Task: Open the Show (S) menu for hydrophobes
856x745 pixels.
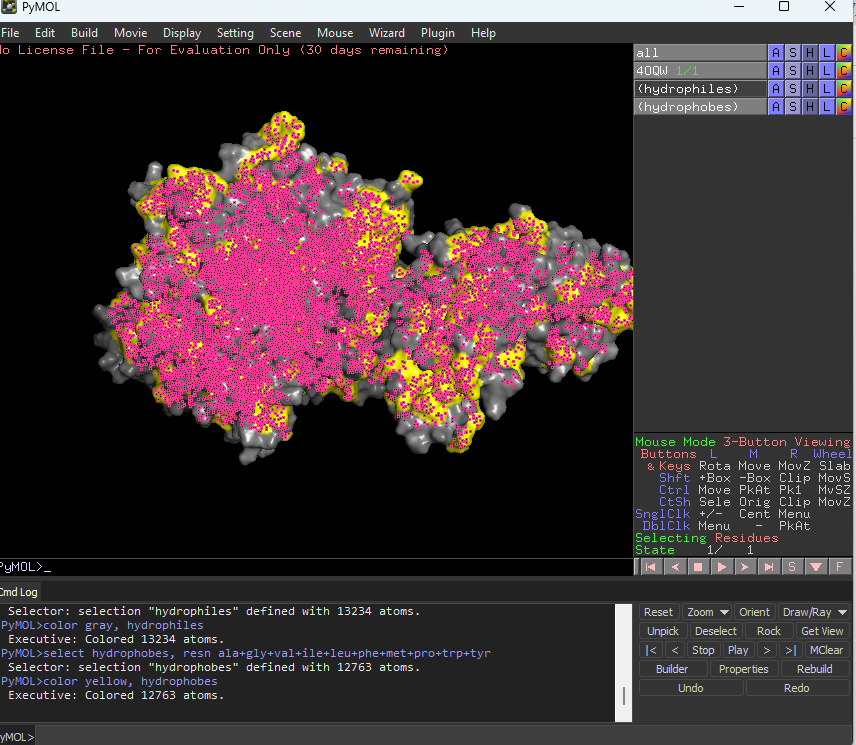Action: (793, 107)
